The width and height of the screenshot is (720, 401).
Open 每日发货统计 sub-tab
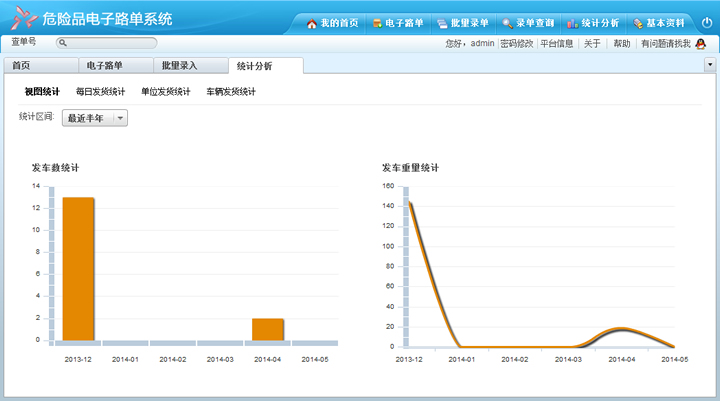click(x=100, y=92)
